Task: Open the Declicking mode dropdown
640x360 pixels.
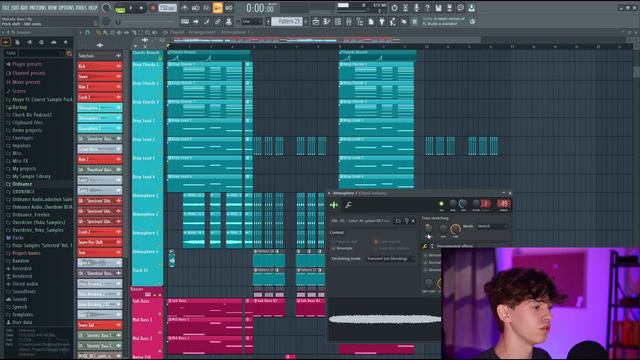Action: 390,259
